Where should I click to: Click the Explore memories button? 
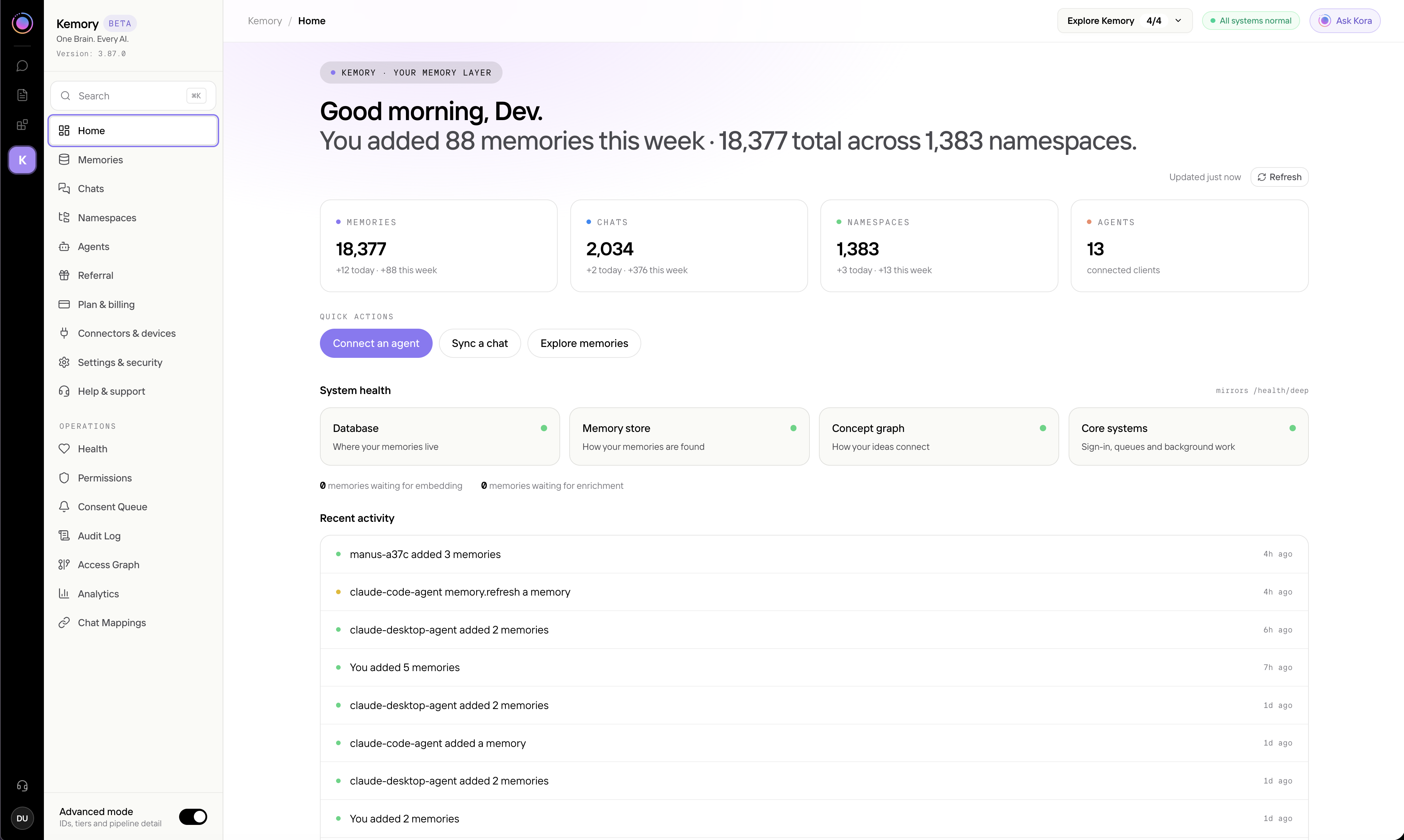tap(584, 343)
